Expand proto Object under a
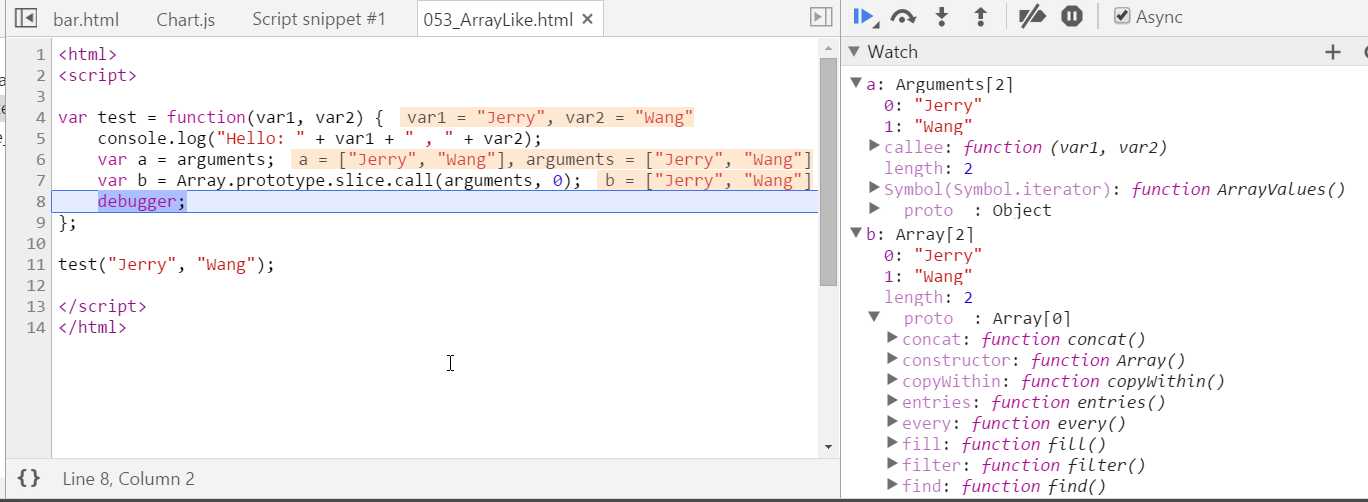 tap(875, 209)
